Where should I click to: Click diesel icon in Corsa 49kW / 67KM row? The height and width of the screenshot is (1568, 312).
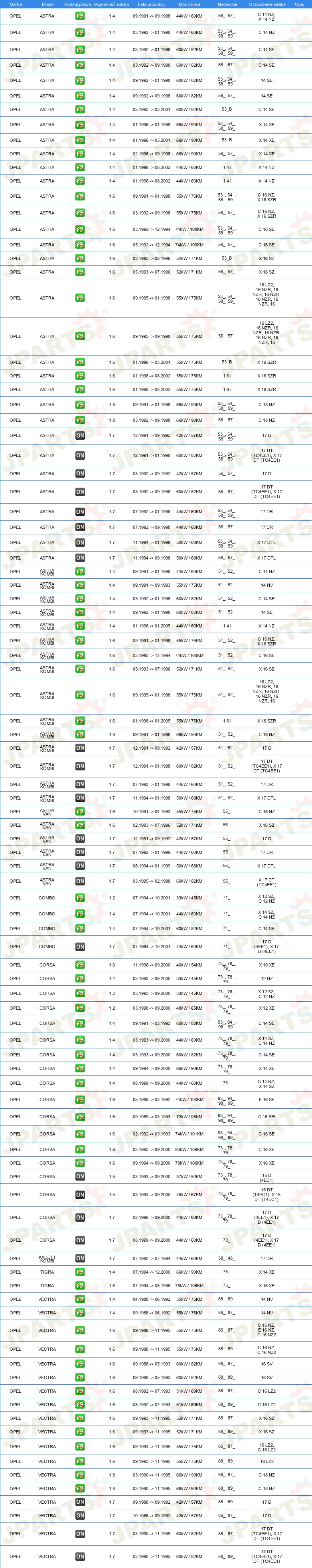point(80,1194)
